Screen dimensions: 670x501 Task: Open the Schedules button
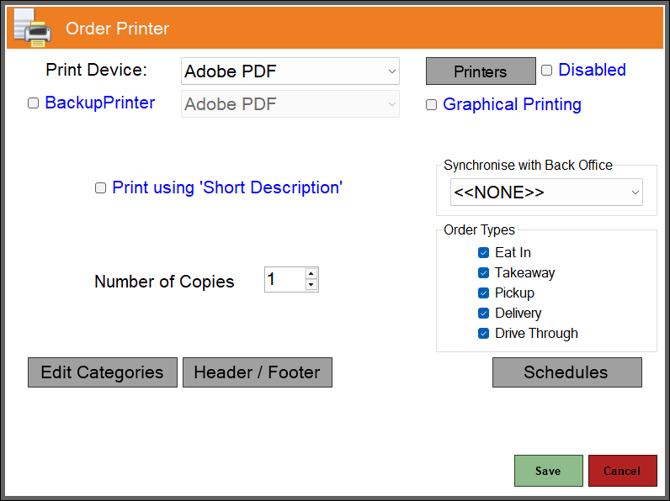tap(567, 372)
